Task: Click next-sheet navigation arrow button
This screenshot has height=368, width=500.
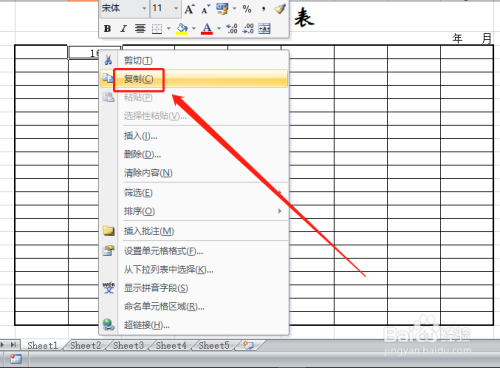Action: [x=3, y=345]
